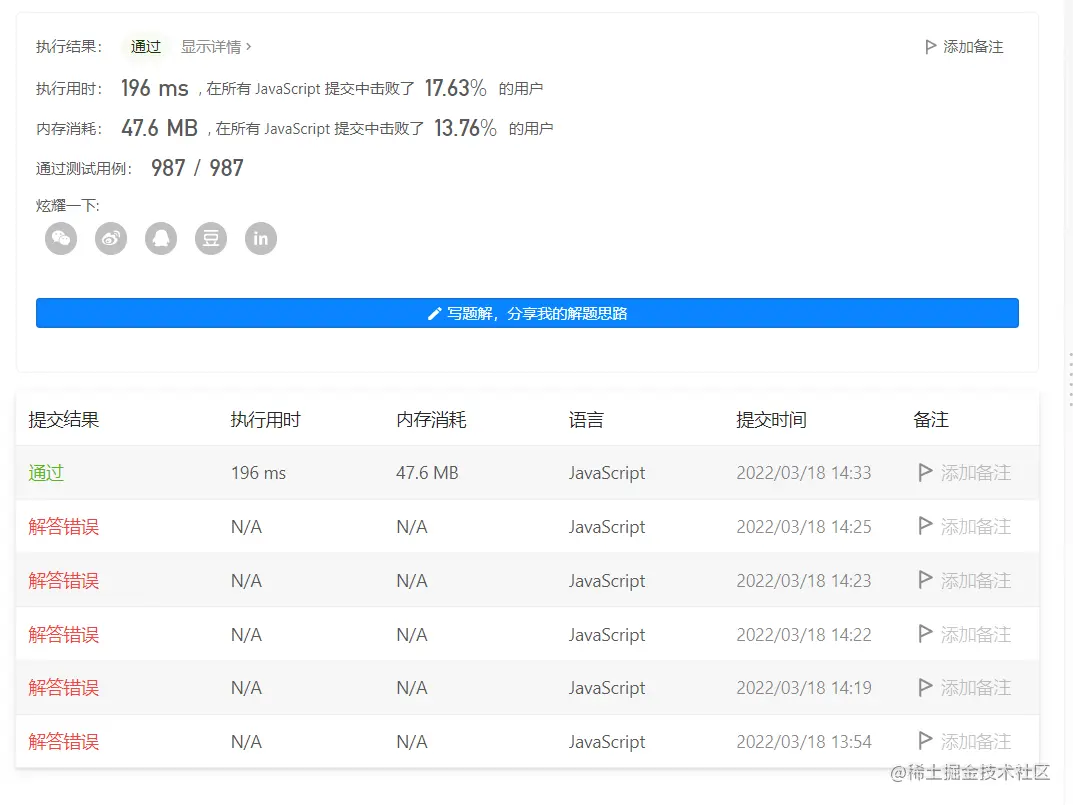Viewport: 1073px width, 805px height.
Task: Click 提交结果 column header
Action: 64,420
